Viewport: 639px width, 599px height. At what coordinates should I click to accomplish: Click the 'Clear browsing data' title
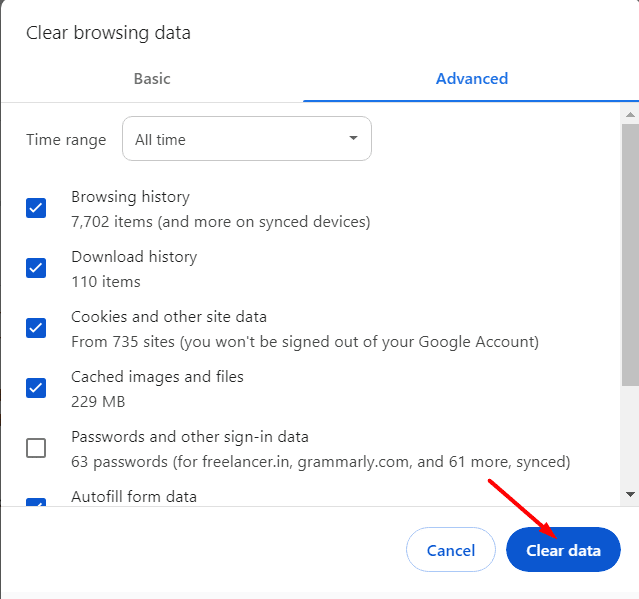(108, 33)
